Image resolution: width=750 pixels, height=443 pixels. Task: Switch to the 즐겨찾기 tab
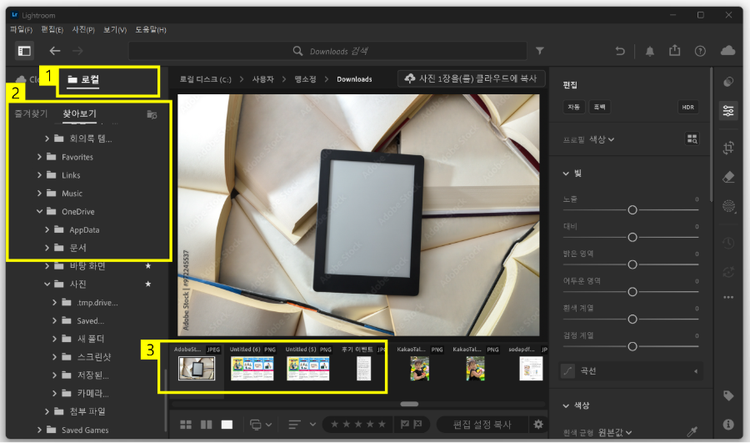[x=31, y=114]
